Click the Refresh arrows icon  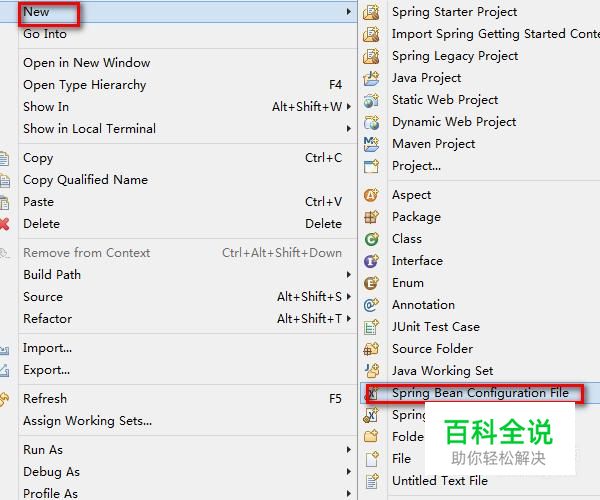click(4, 399)
